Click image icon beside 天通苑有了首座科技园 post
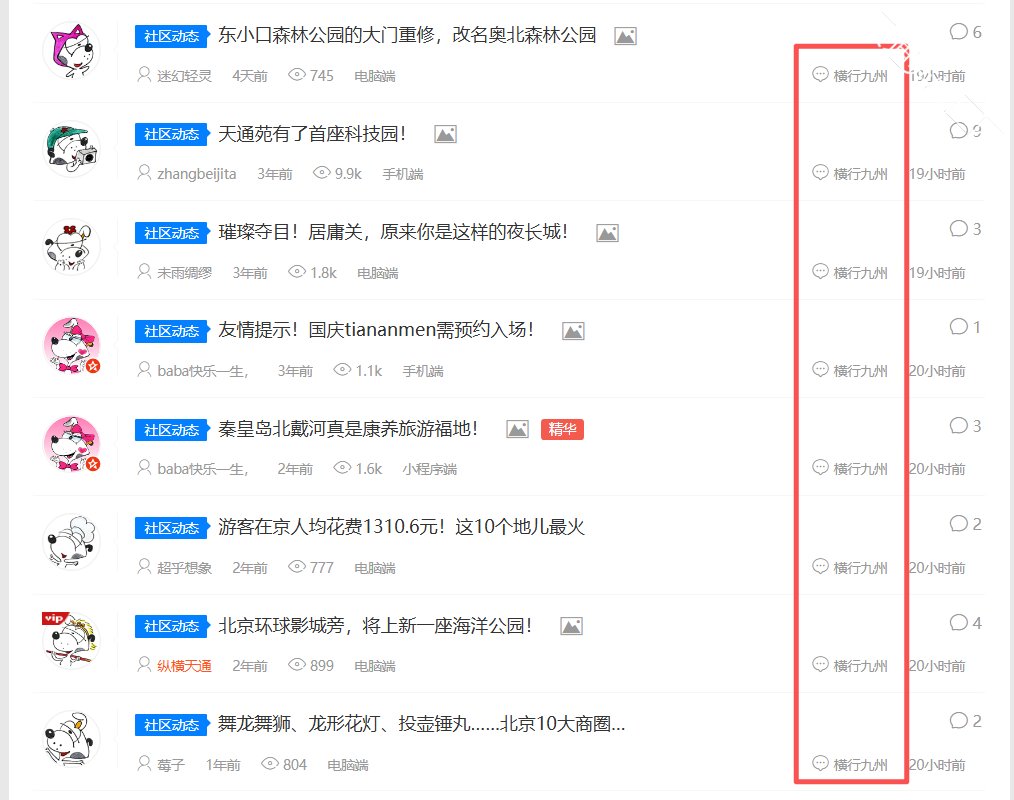Screen dimensions: 1014x800 coord(445,134)
